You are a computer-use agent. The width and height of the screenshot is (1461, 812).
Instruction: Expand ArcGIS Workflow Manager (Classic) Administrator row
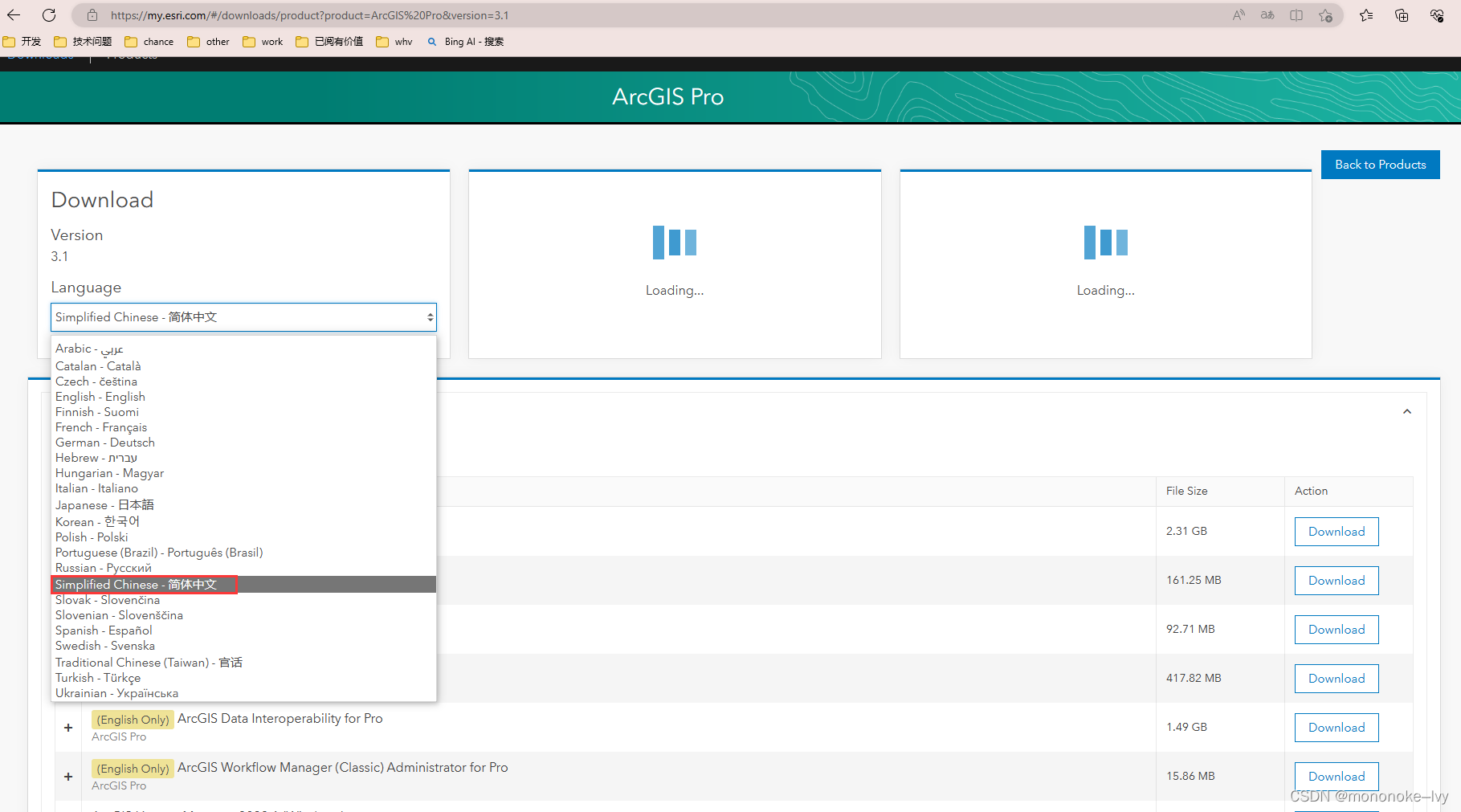(x=68, y=777)
